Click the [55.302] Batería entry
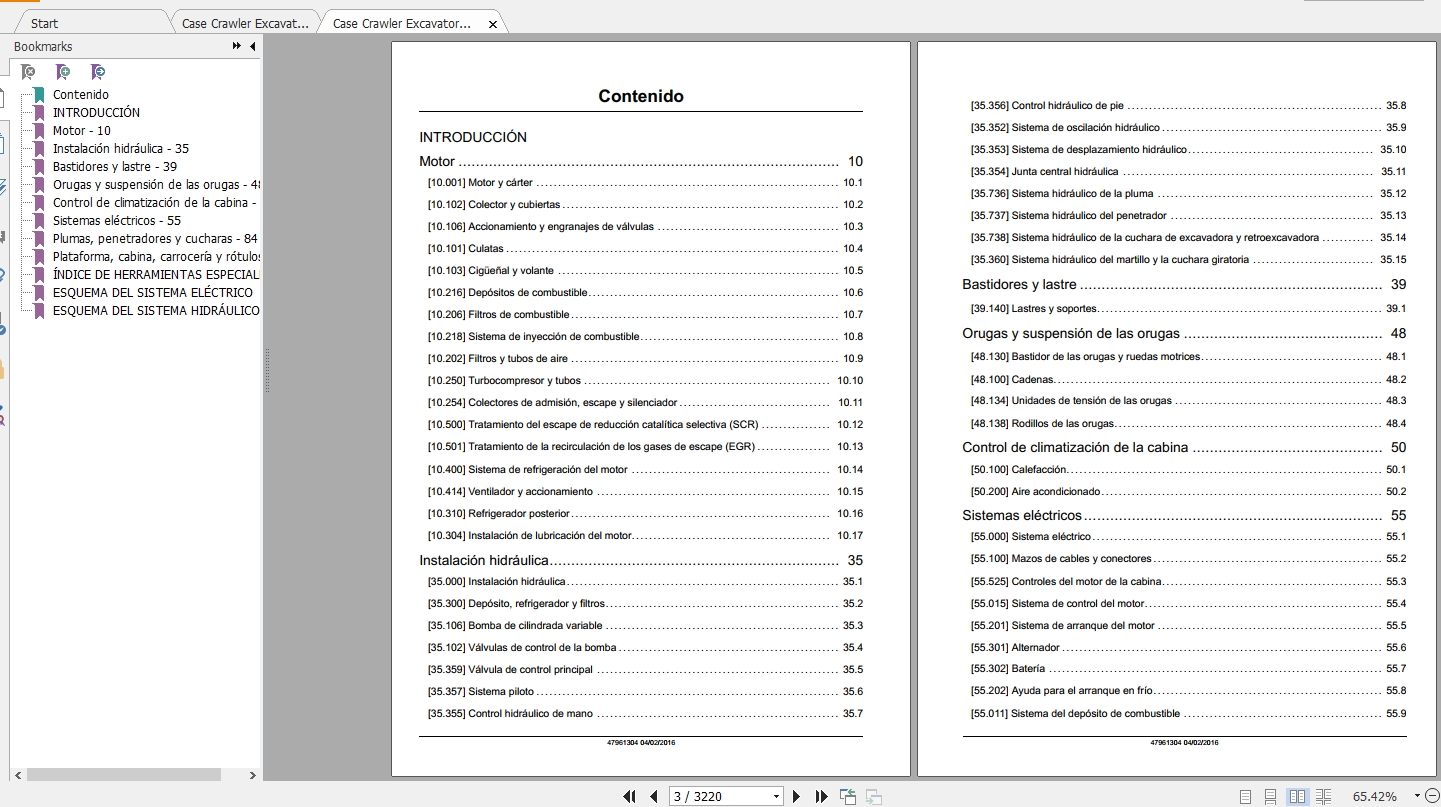 1188,669
